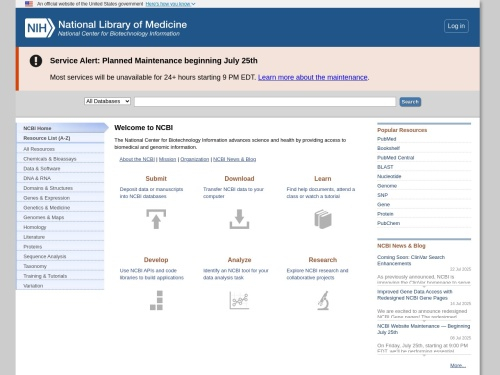Open Bookshelf in Popular Resources
The image size is (500, 375).
pyautogui.click(x=388, y=148)
